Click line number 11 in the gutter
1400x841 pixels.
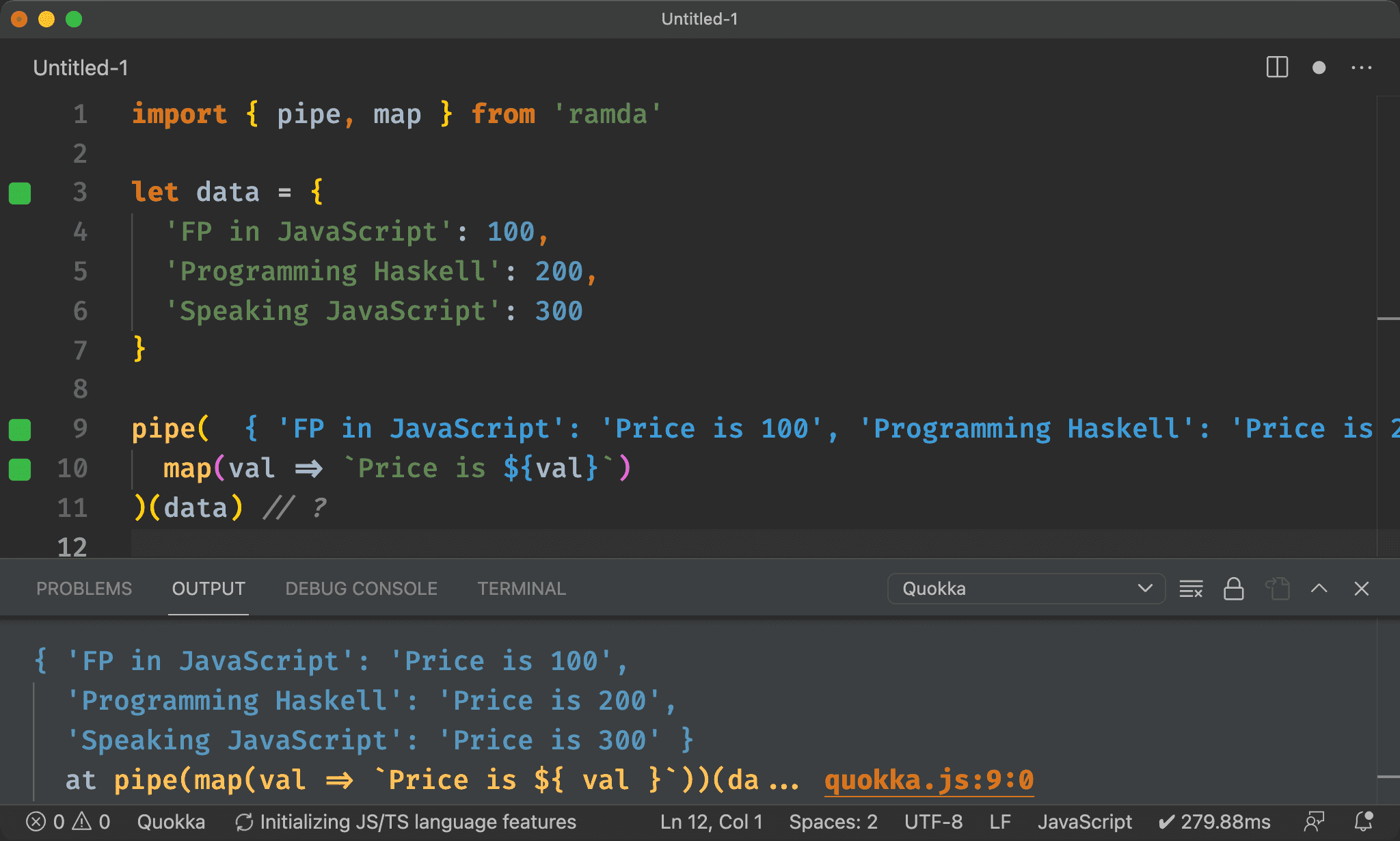tap(72, 508)
